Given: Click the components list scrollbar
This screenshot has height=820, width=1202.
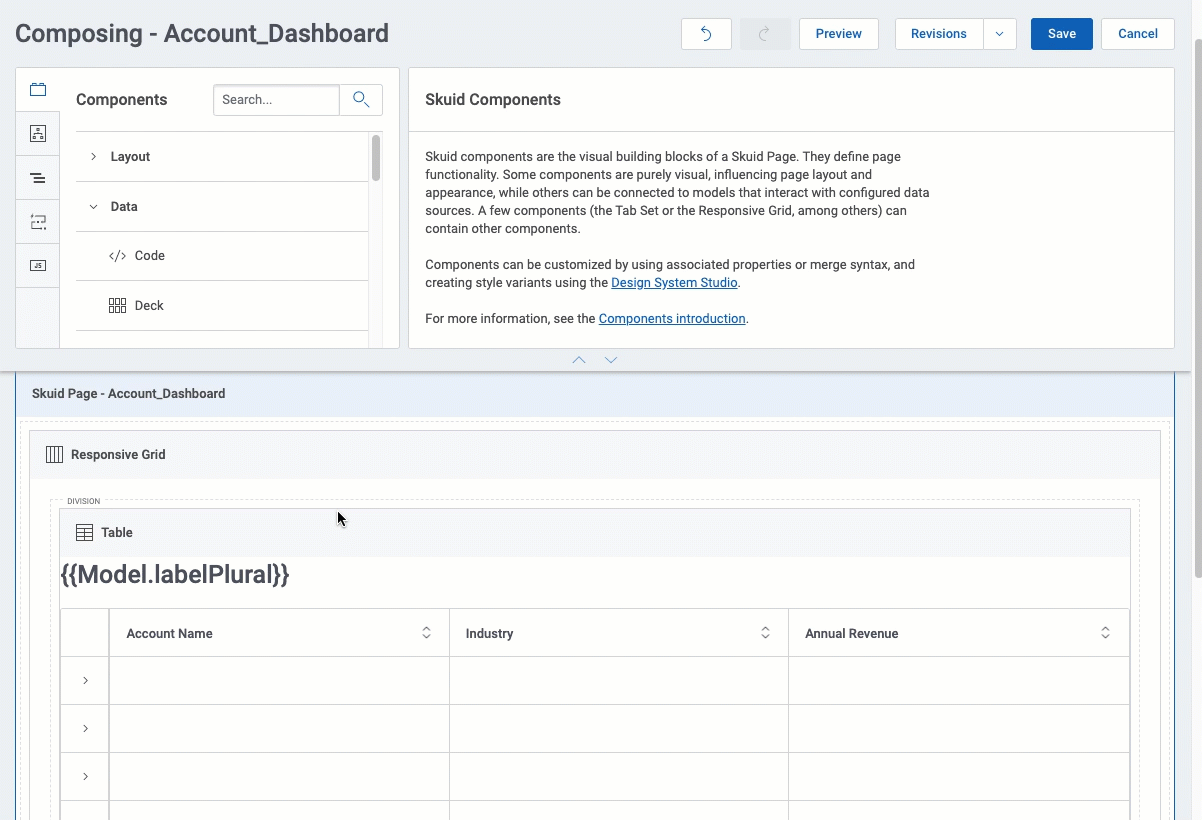Looking at the screenshot, I should 376,158.
